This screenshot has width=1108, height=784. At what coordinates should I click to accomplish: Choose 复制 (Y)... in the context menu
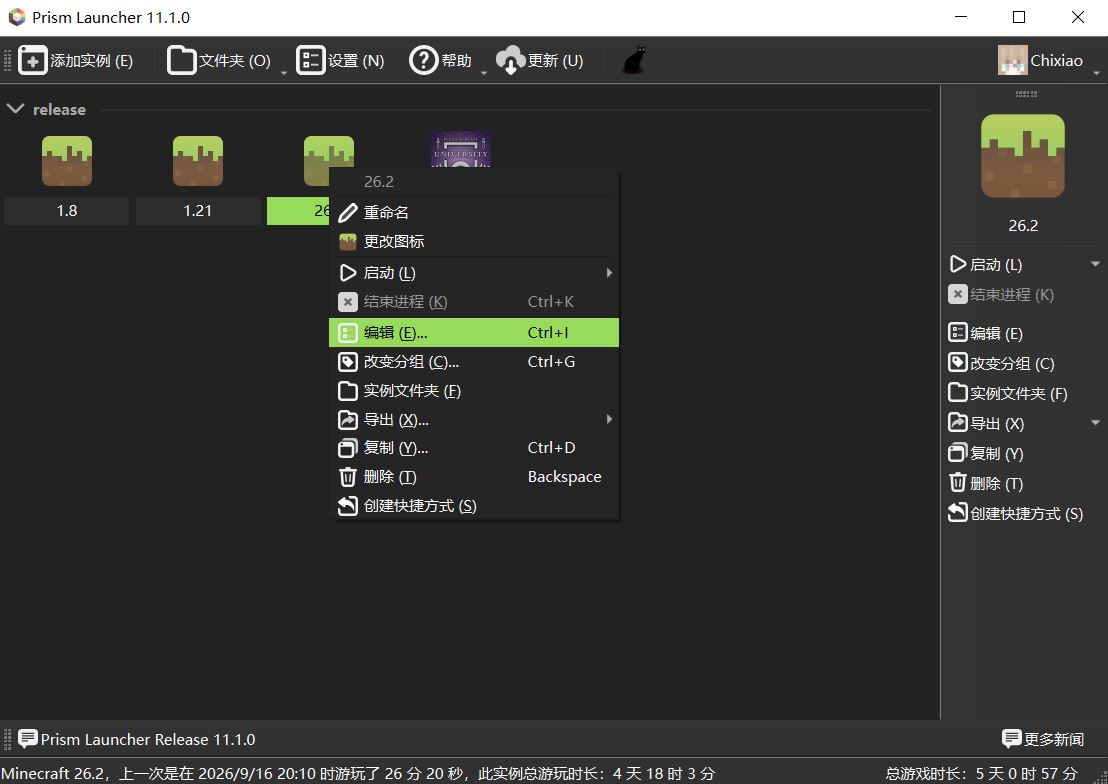(474, 447)
